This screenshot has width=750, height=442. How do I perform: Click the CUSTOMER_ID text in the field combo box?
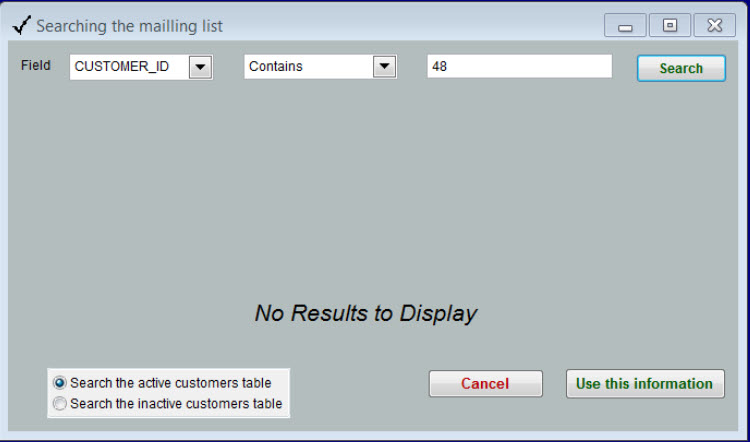[x=122, y=66]
